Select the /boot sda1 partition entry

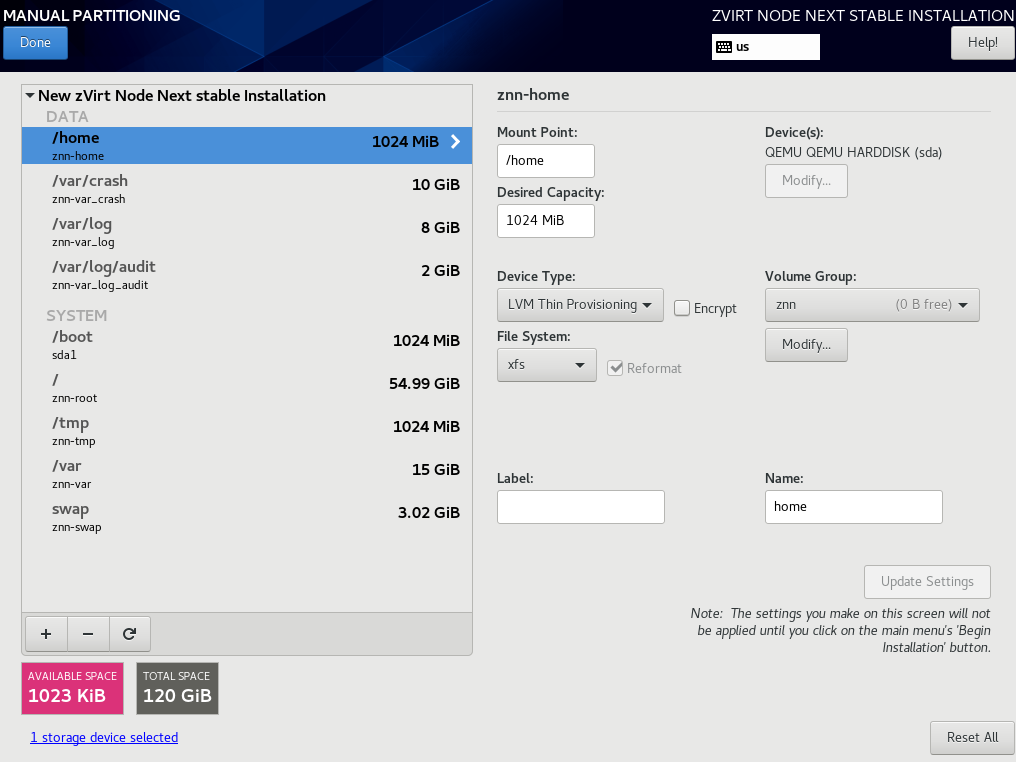[x=247, y=345]
